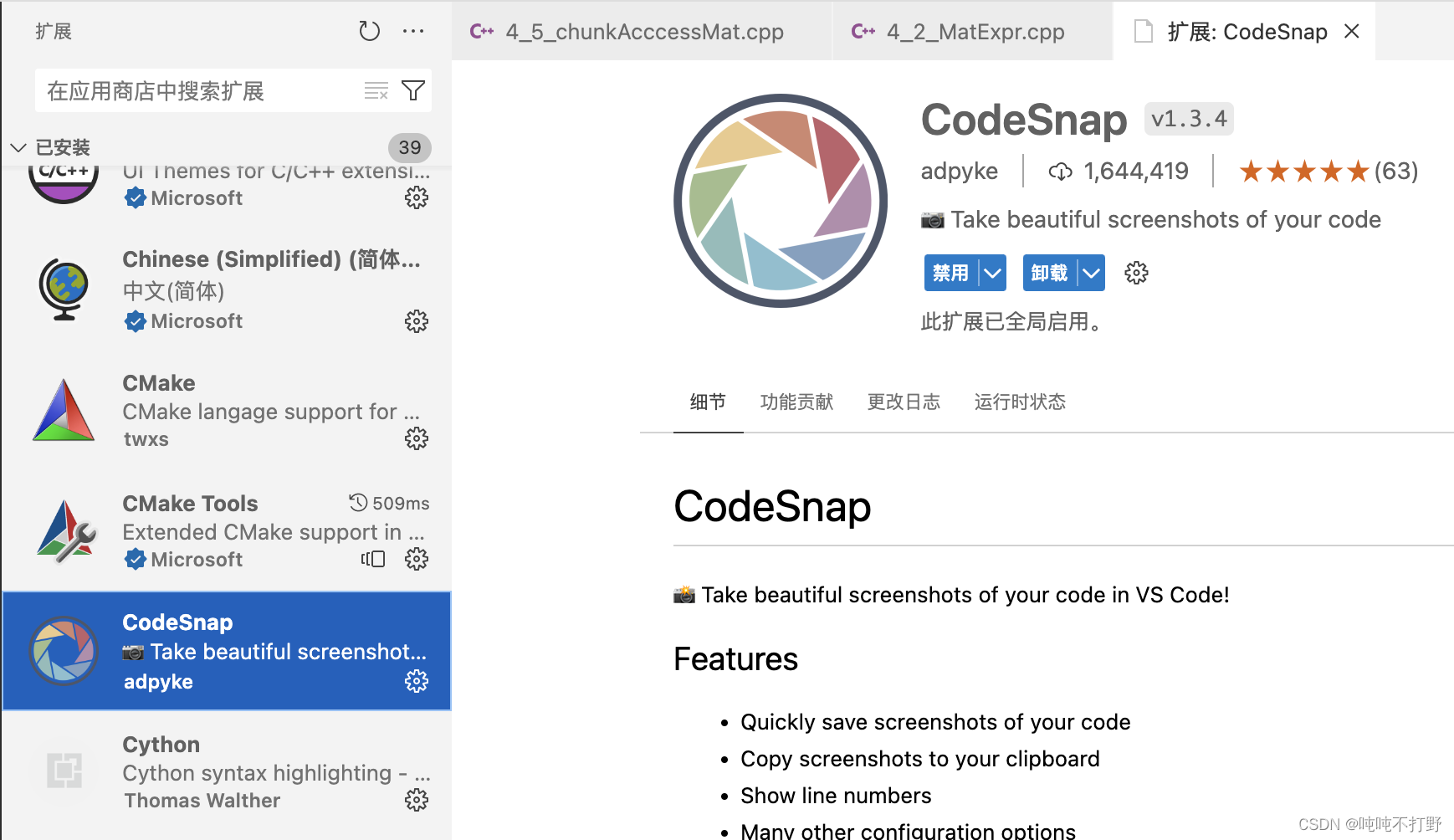Screen dimensions: 1454x840
Task: Open gear settings for CodeSnap in list
Action: pos(417,681)
